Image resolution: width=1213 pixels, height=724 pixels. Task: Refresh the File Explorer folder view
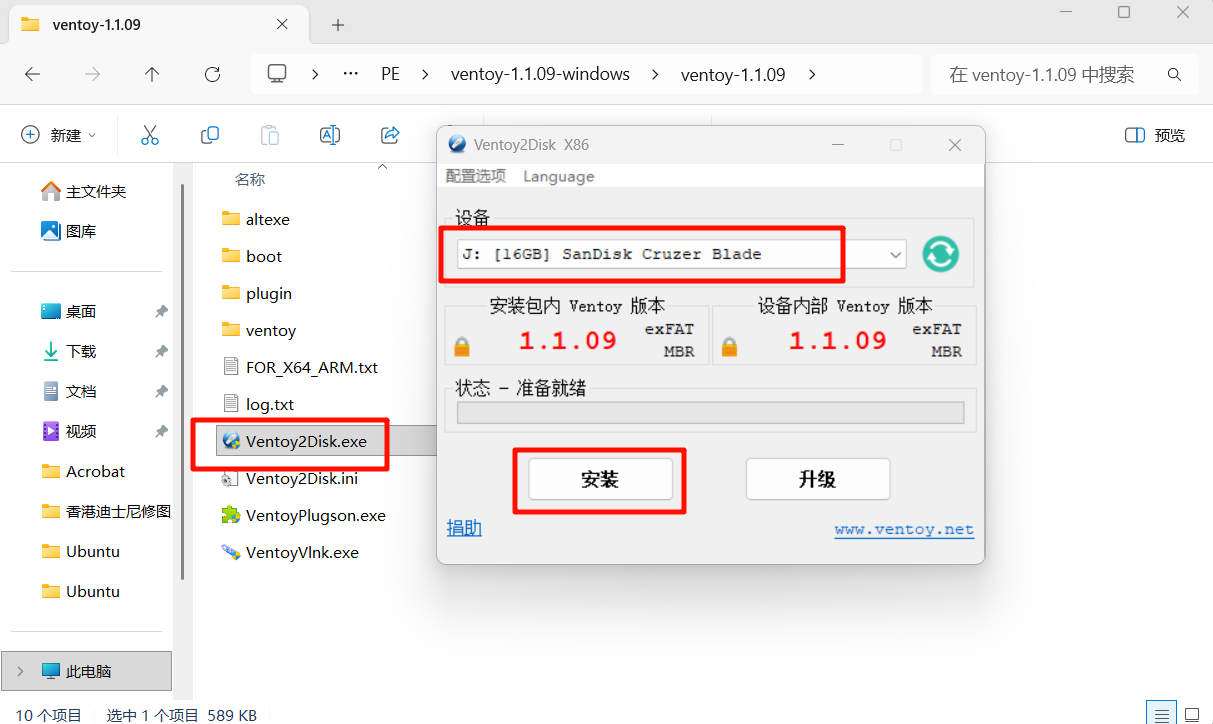click(x=212, y=74)
